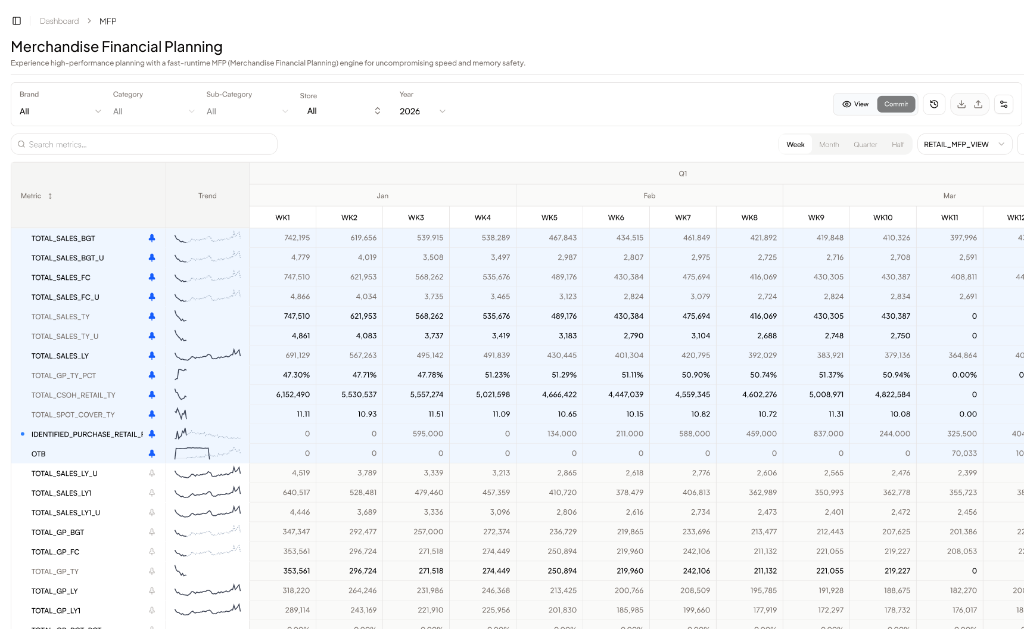Screen dimensions: 1024x629
Task: Open the filter settings sliders icon
Action: tap(1004, 104)
